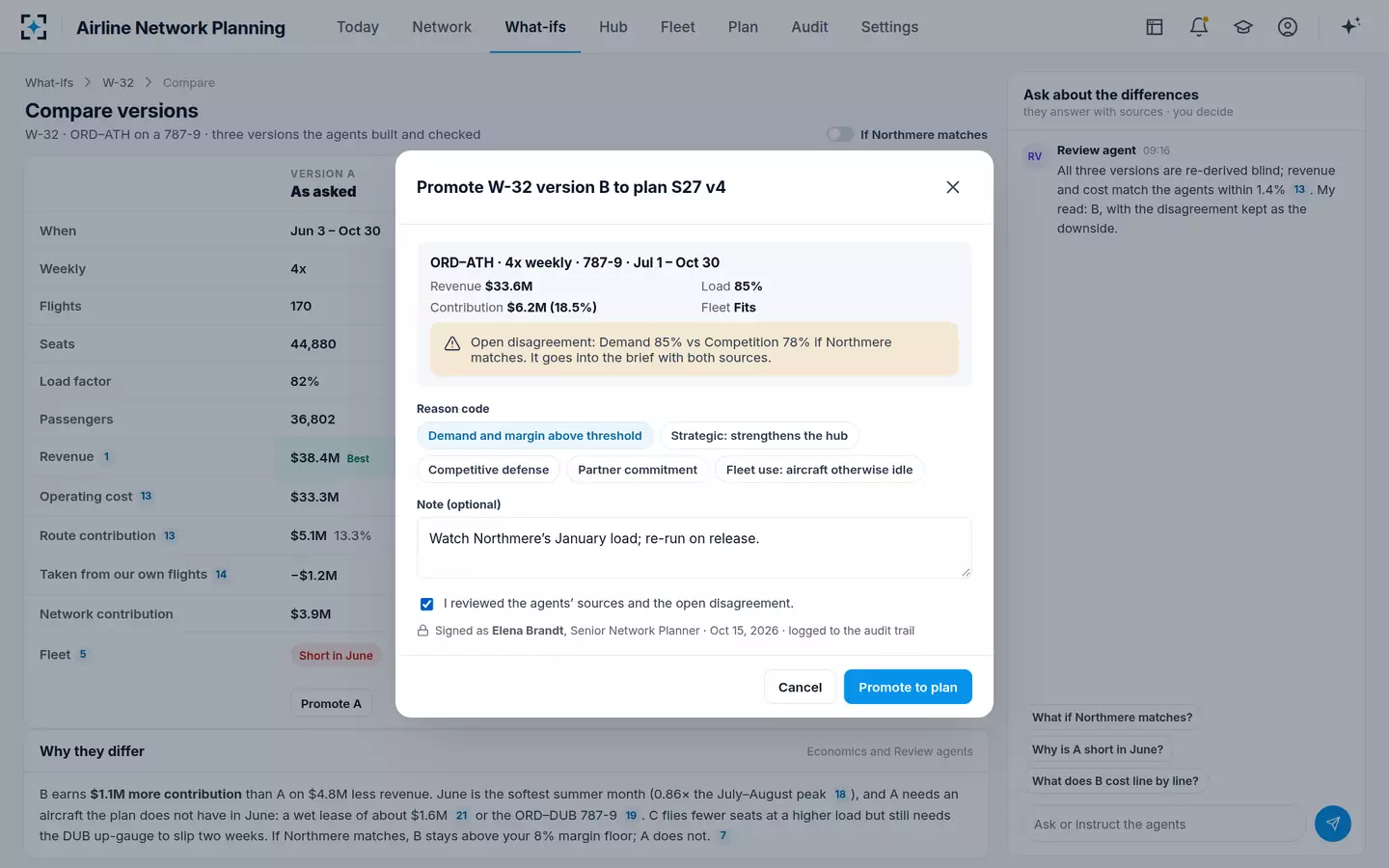Viewport: 1389px width, 868px height.
Task: Open source reference 21 about wet lease
Action: [462, 816]
